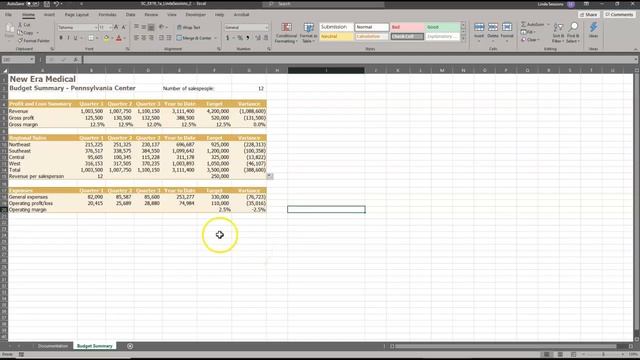Image resolution: width=640 pixels, height=360 pixels.
Task: Switch to the Data tab
Action: [x=131, y=15]
